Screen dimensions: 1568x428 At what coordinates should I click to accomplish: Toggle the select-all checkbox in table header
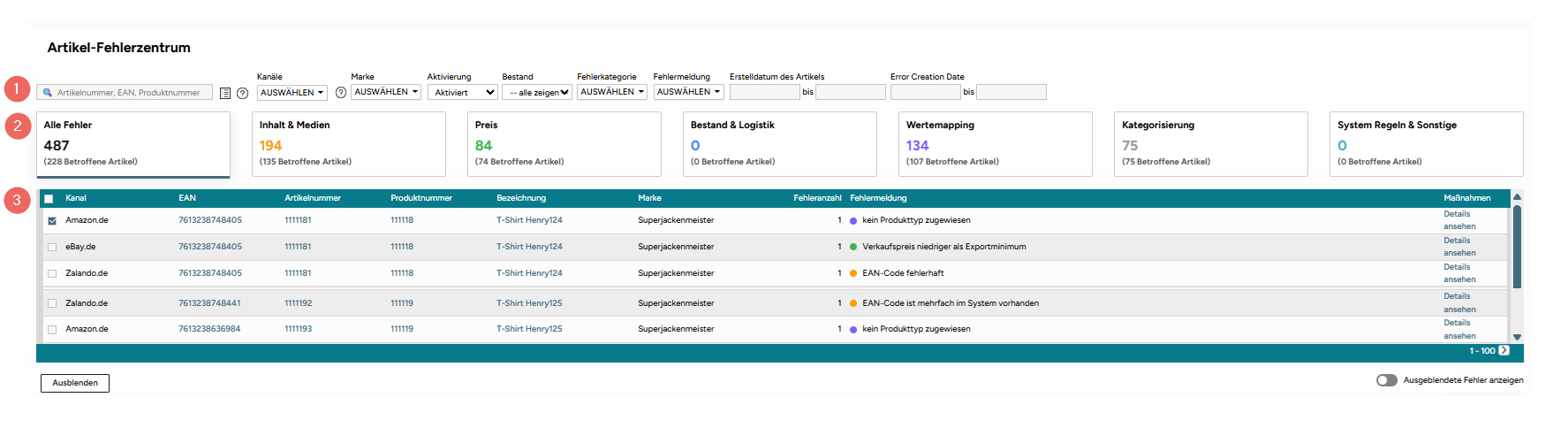pyautogui.click(x=49, y=199)
